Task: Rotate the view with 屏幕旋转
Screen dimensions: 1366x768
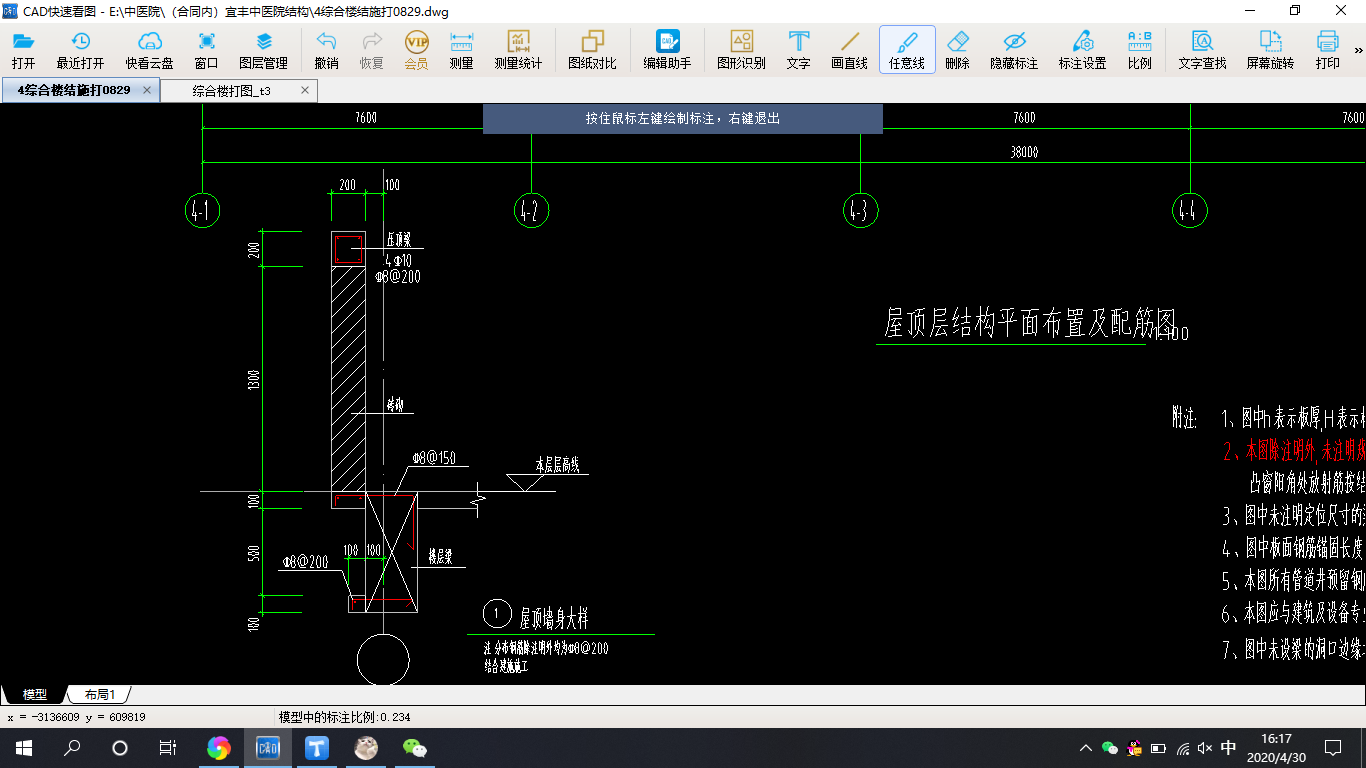Action: (1270, 50)
